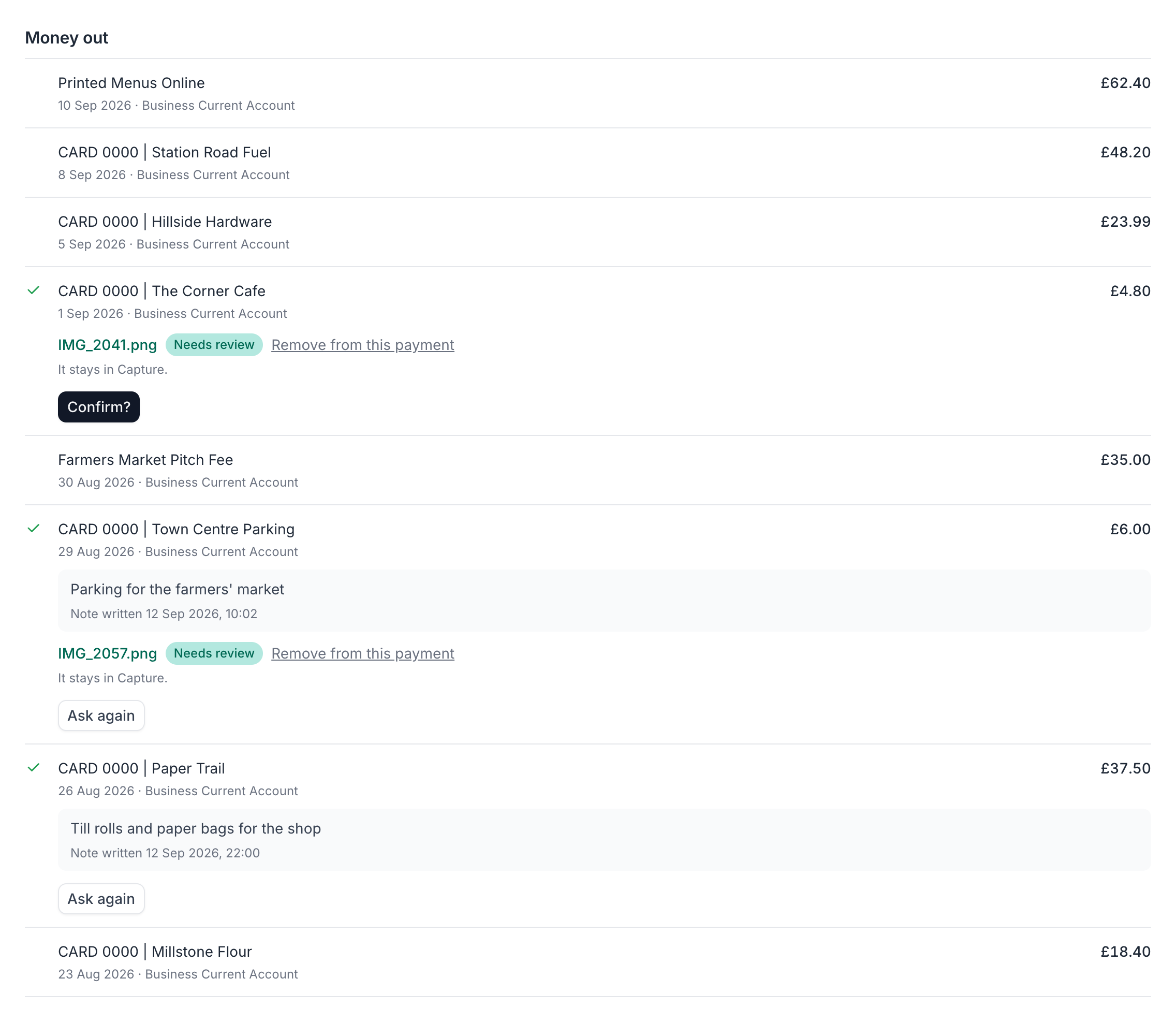Viewport: 1176px width, 1022px height.
Task: Click the £35.00 amount
Action: (x=1125, y=460)
